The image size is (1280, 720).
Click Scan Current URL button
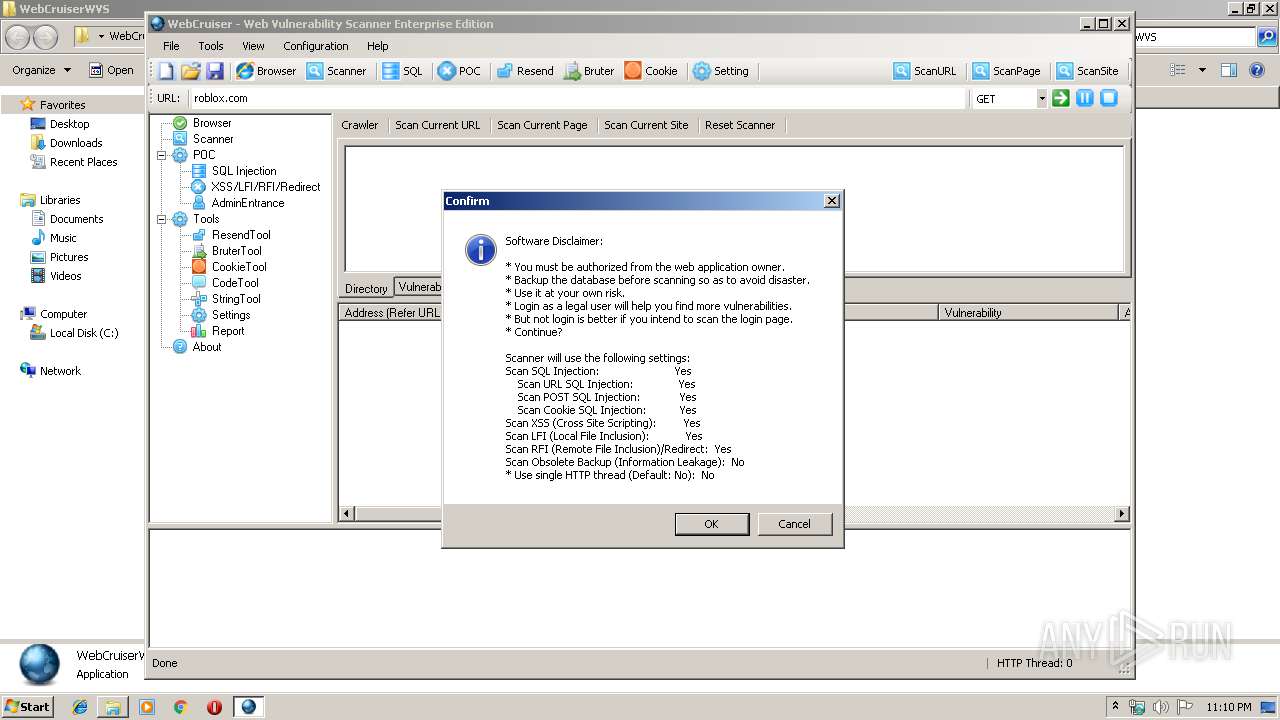coord(438,125)
